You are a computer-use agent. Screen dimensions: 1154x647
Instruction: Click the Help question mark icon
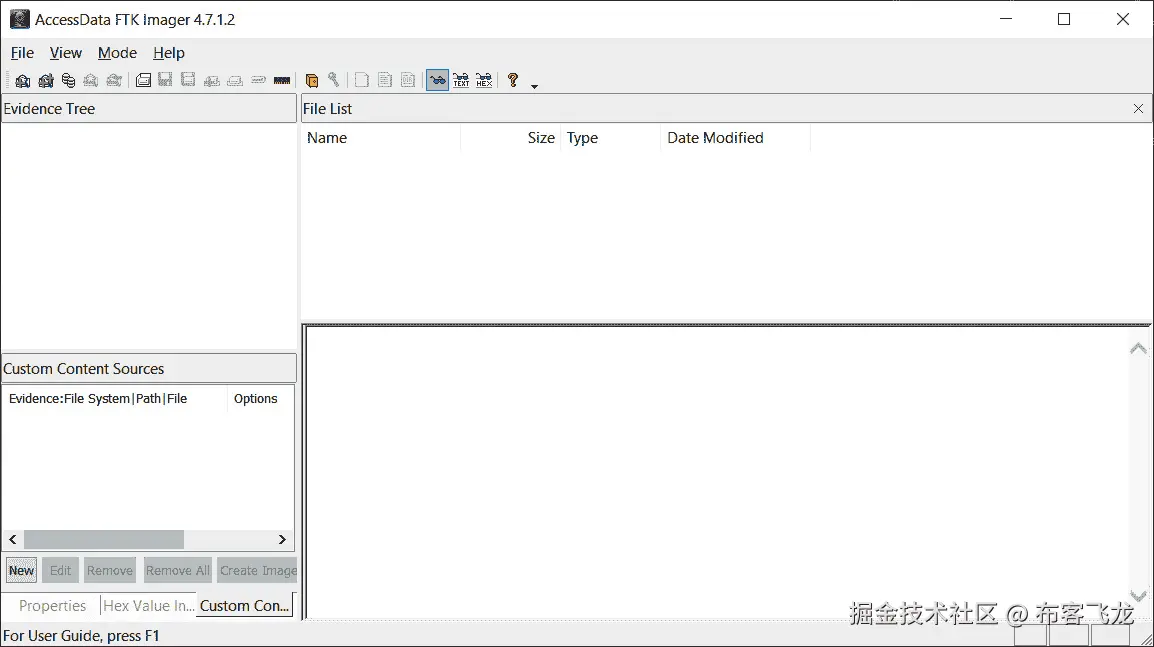(x=513, y=80)
